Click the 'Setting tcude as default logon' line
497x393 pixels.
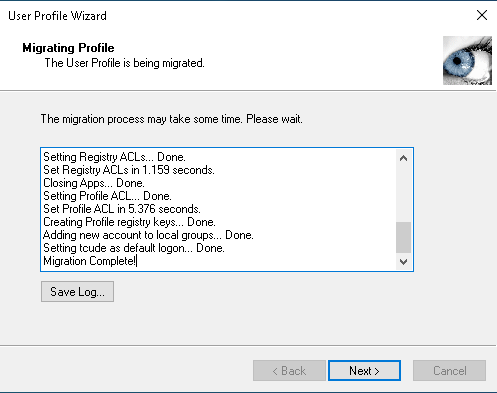(134, 248)
